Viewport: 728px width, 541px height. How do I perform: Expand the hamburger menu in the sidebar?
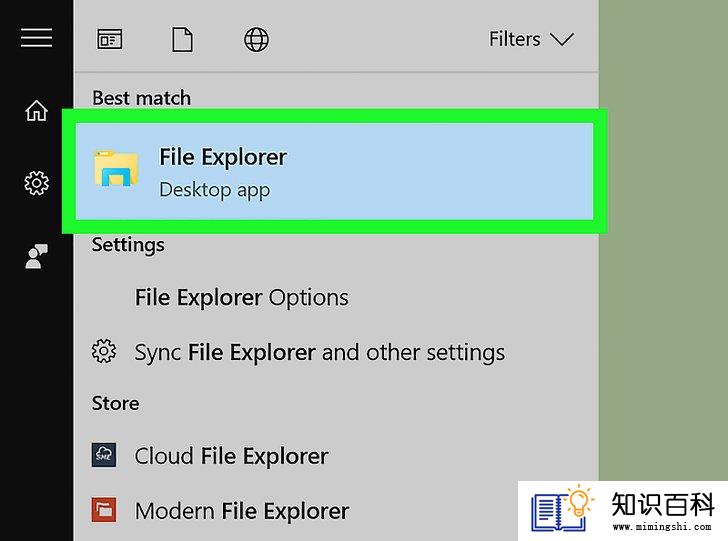[x=36, y=38]
